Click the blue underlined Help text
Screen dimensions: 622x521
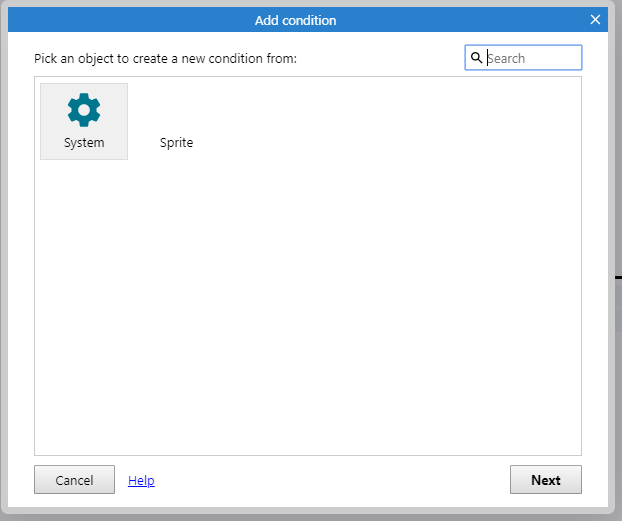click(x=141, y=481)
